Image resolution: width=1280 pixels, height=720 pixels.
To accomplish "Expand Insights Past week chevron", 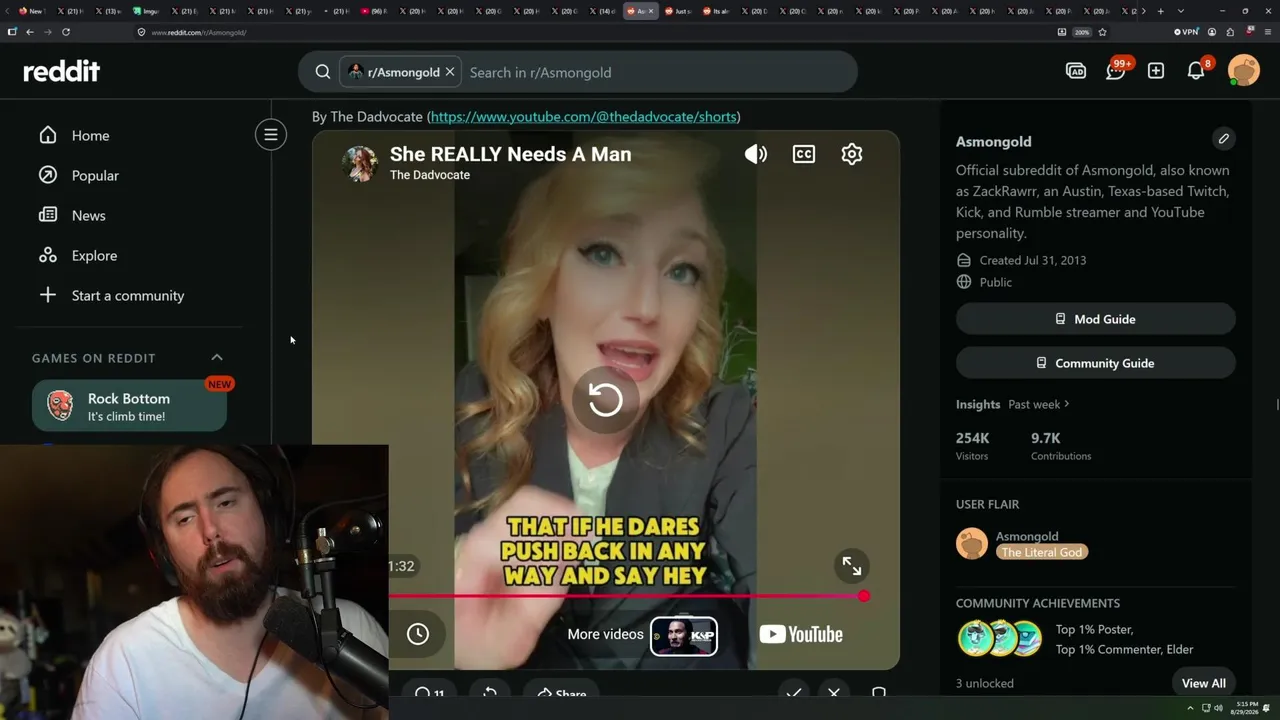I will tap(1067, 404).
